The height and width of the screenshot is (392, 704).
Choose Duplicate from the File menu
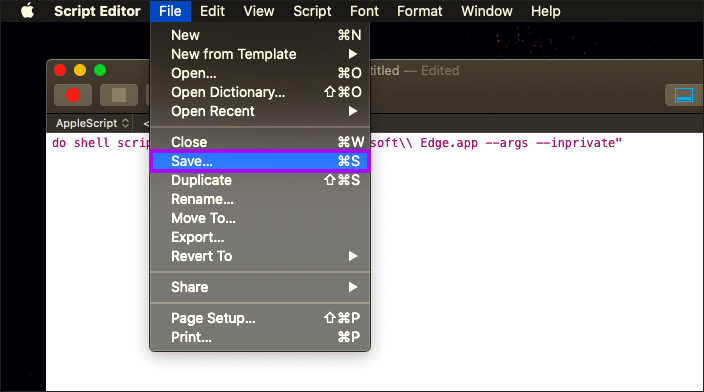pyautogui.click(x=260, y=180)
